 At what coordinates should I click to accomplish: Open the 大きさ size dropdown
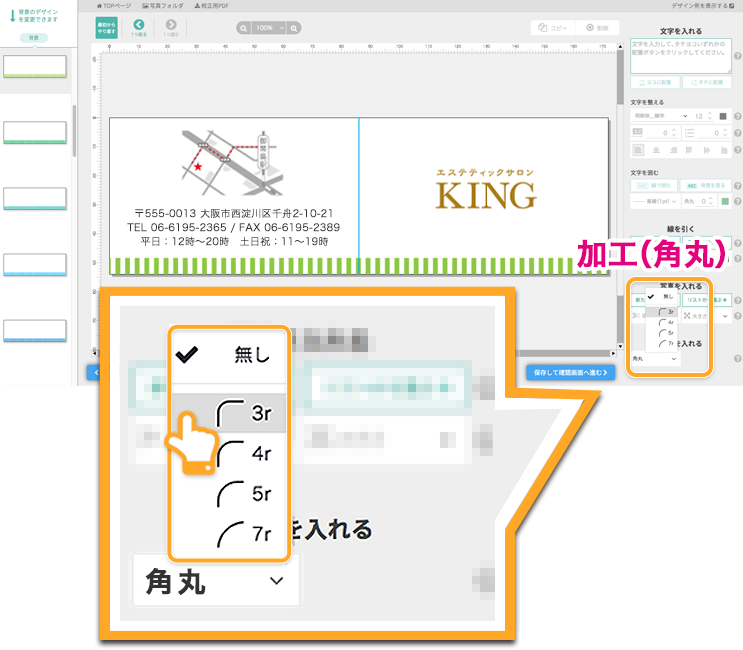pos(706,316)
